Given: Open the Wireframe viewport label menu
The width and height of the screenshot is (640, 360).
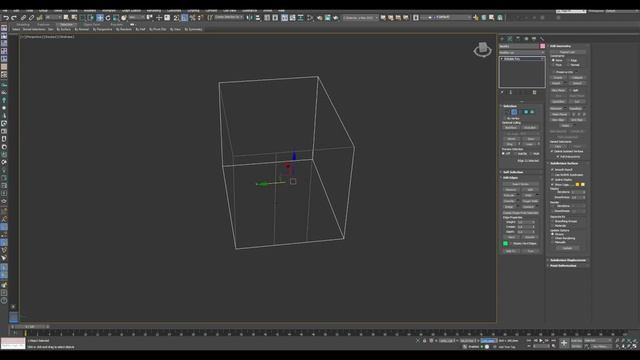Looking at the screenshot, I should [x=67, y=37].
